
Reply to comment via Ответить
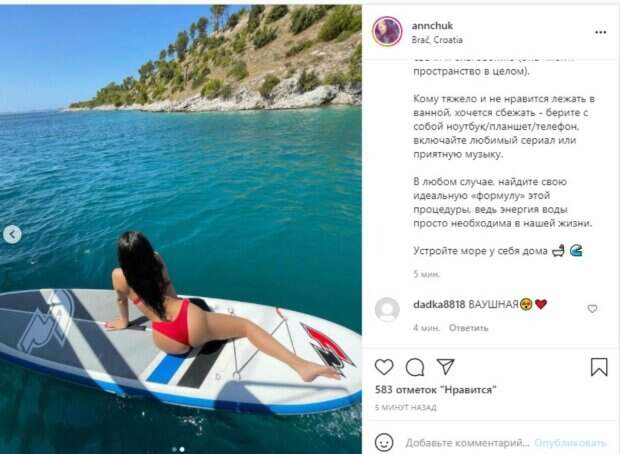469,328
